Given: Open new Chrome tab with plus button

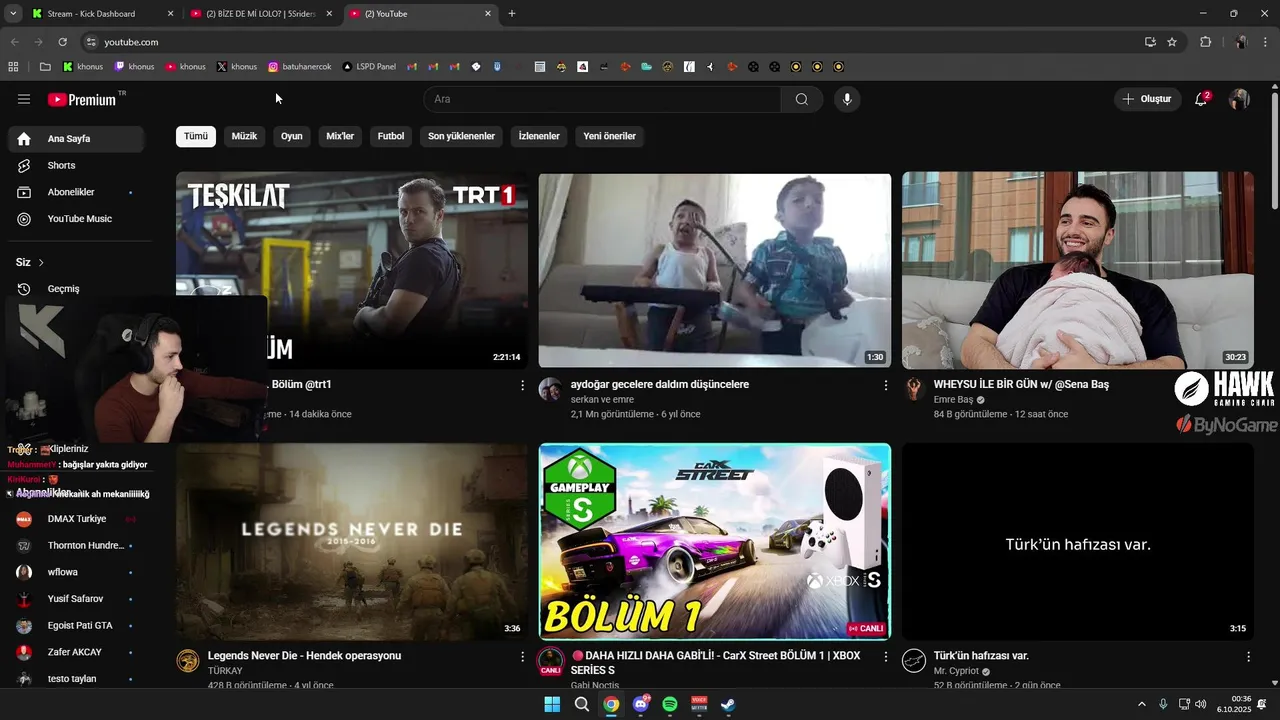Looking at the screenshot, I should (512, 14).
